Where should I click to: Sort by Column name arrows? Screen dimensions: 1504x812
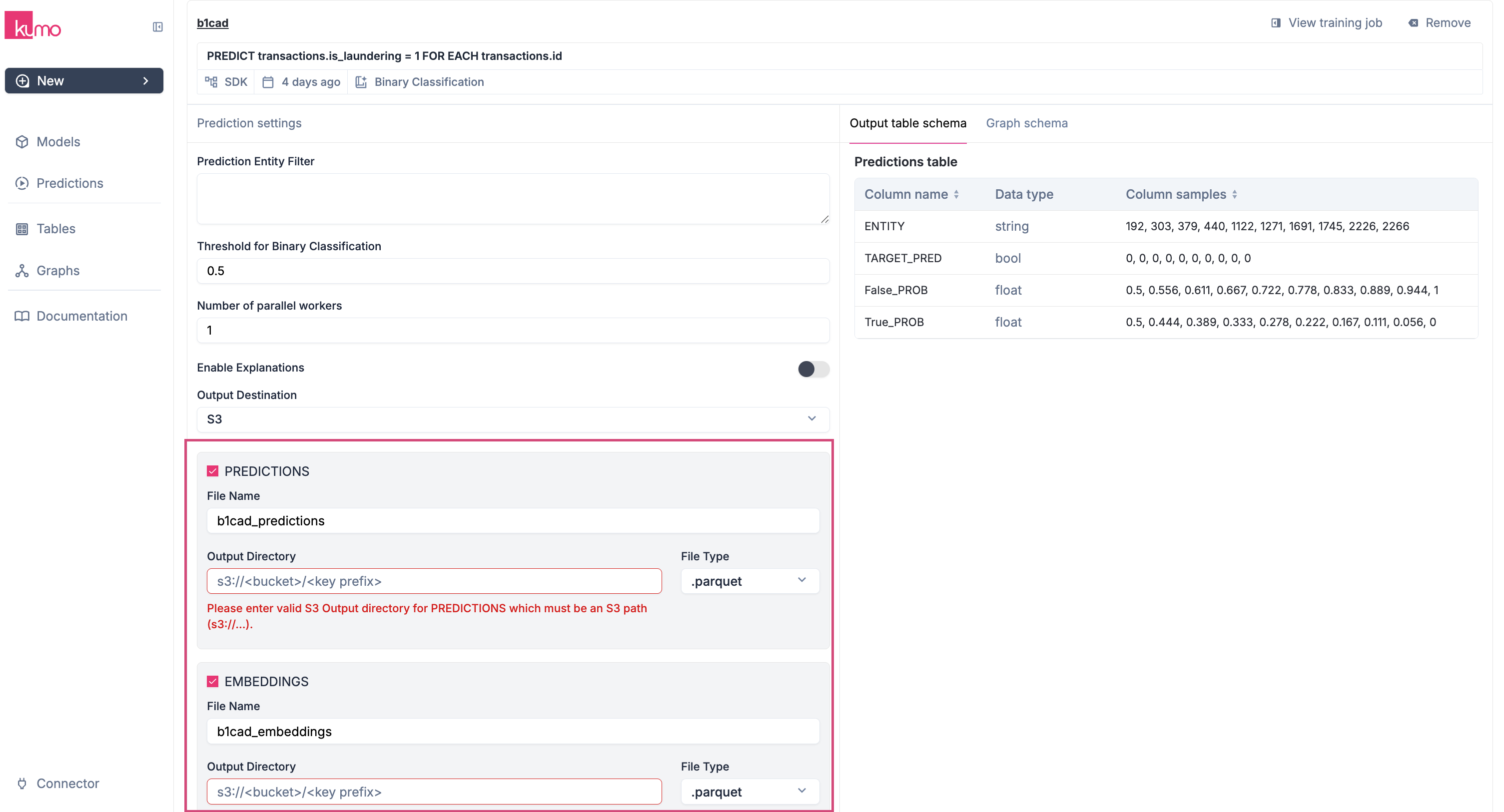956,194
